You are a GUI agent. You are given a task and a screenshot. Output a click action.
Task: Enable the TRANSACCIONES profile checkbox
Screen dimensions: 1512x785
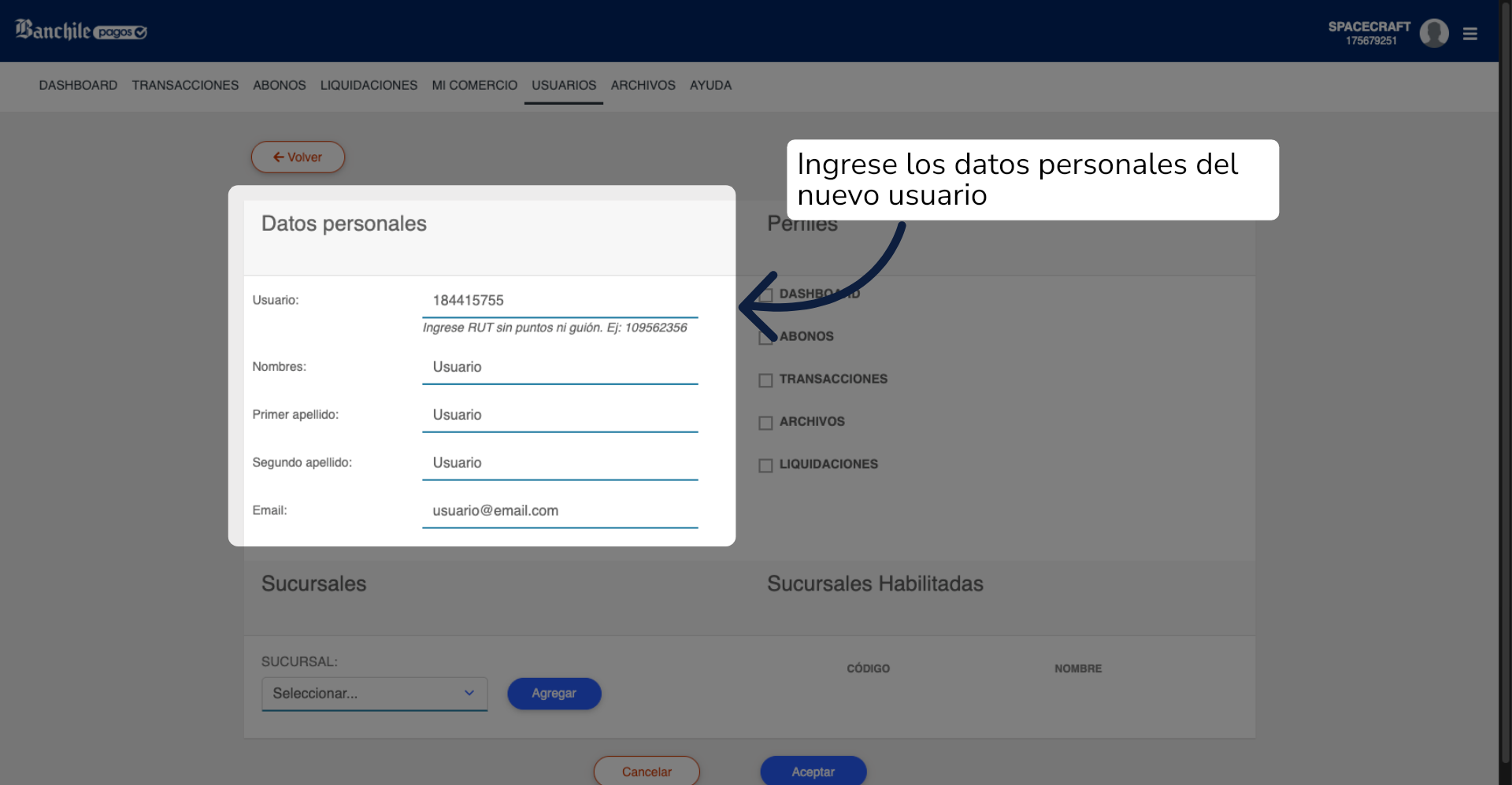[x=765, y=380]
